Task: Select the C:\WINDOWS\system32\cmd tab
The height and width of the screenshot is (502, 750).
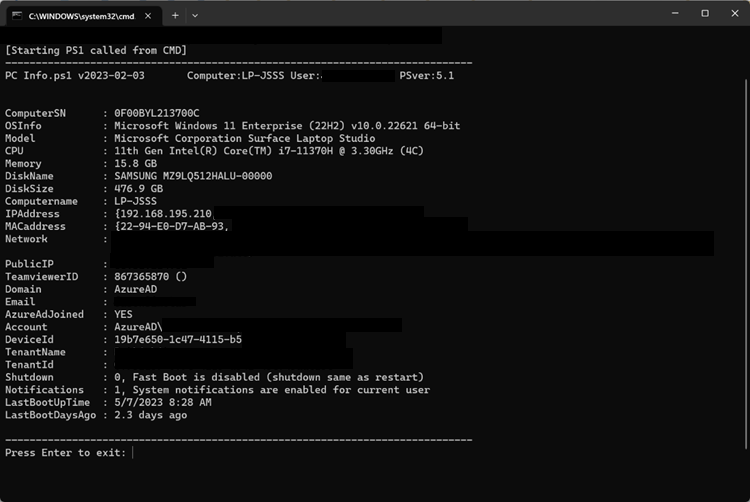Action: (80, 16)
